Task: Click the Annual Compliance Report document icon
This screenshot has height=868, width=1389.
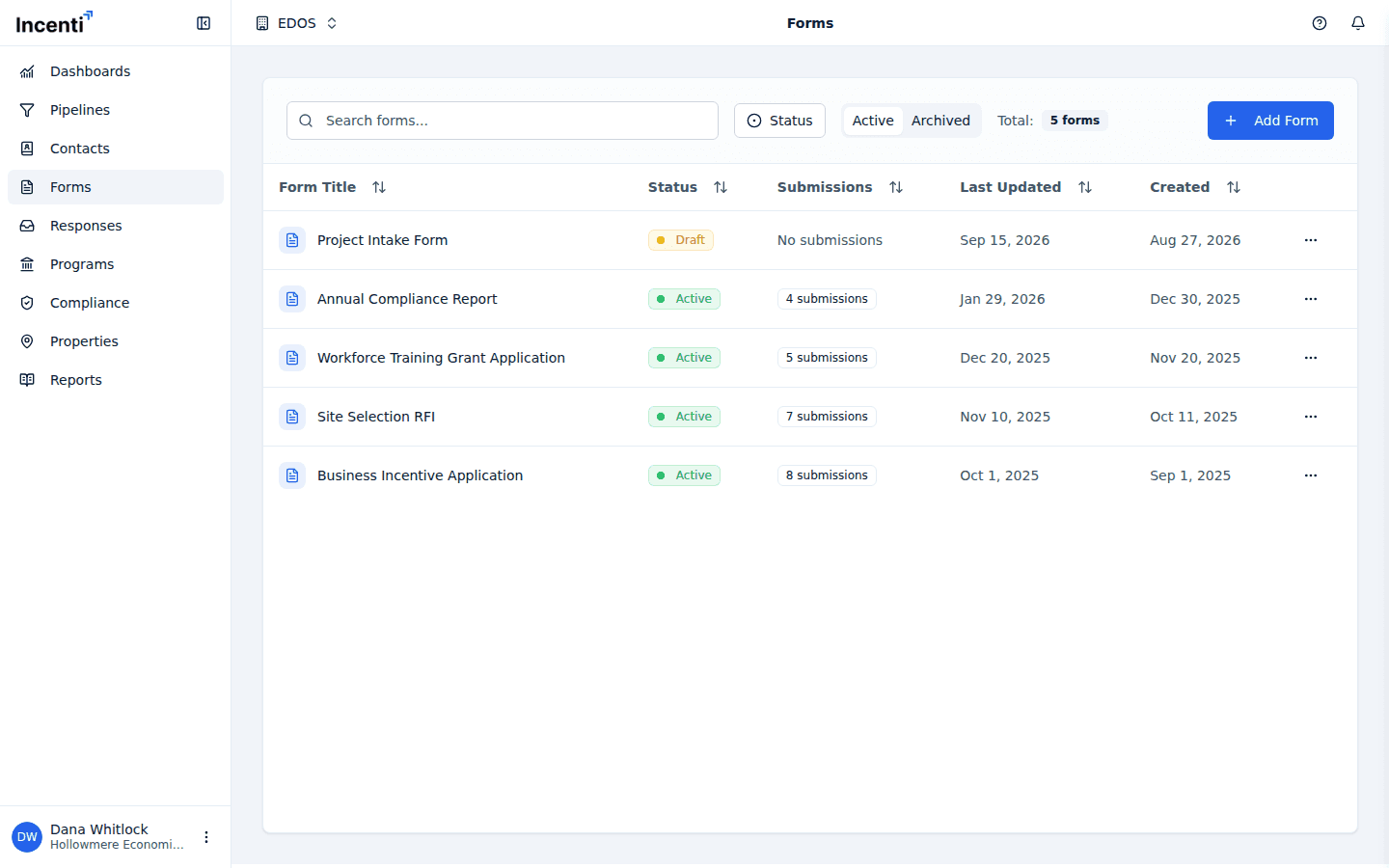Action: pos(292,299)
